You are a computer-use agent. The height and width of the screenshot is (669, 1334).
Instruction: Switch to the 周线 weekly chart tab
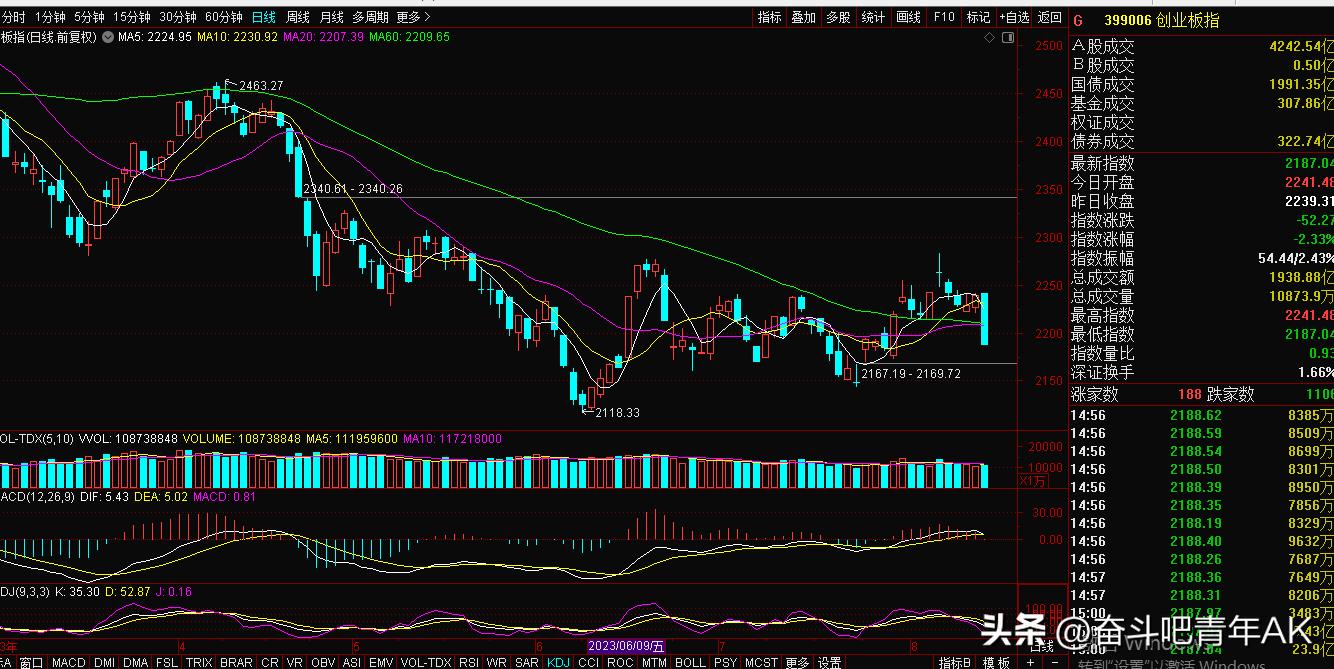297,17
